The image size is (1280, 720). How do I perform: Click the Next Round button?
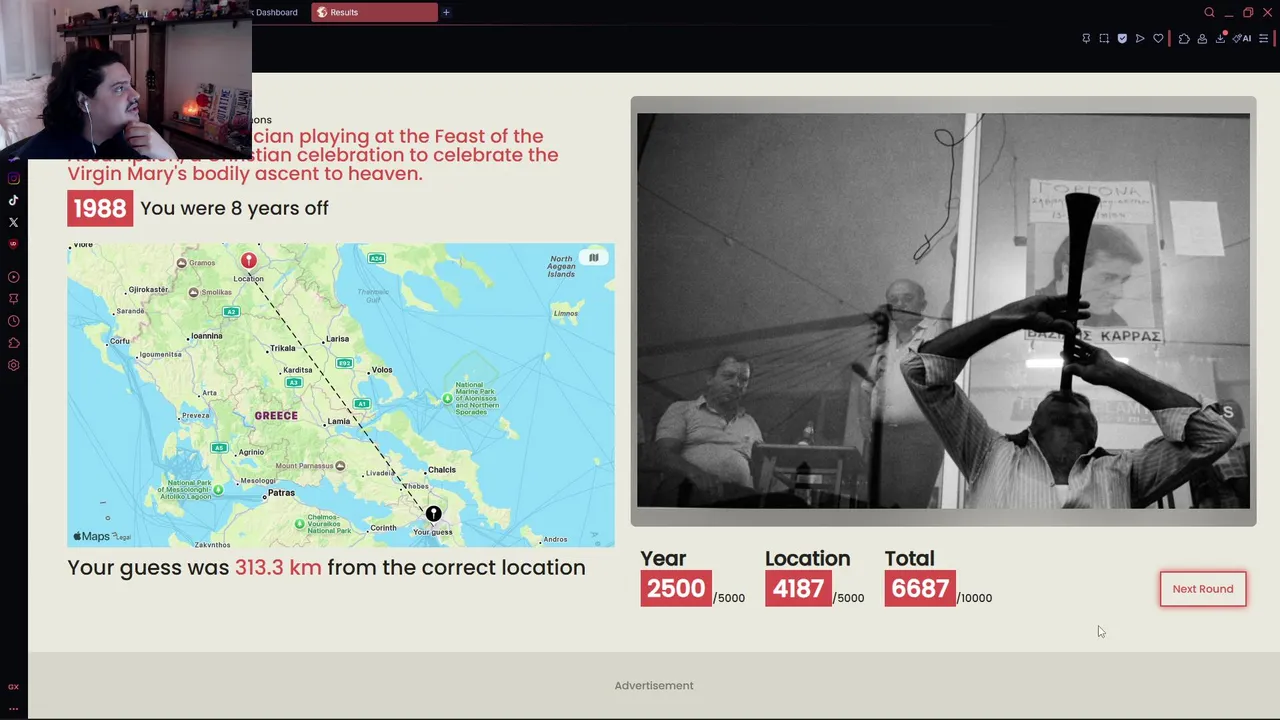point(1203,589)
